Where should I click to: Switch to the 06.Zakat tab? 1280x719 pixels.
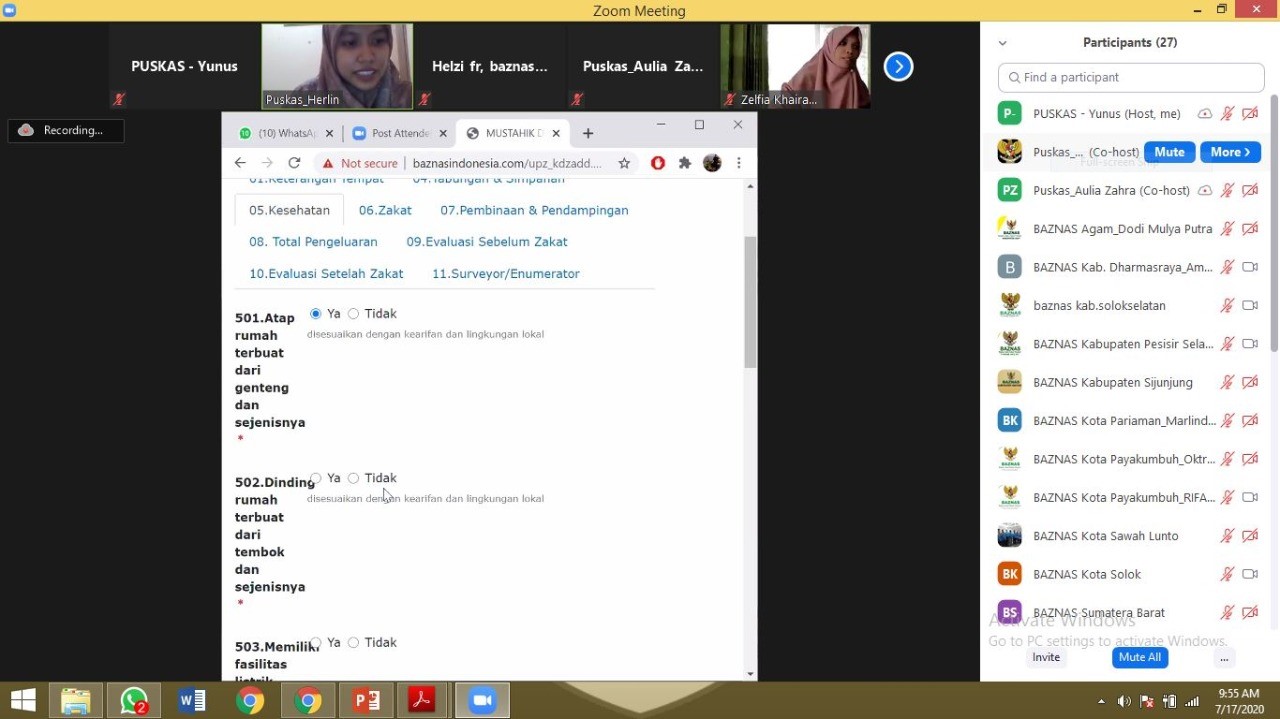(x=385, y=210)
